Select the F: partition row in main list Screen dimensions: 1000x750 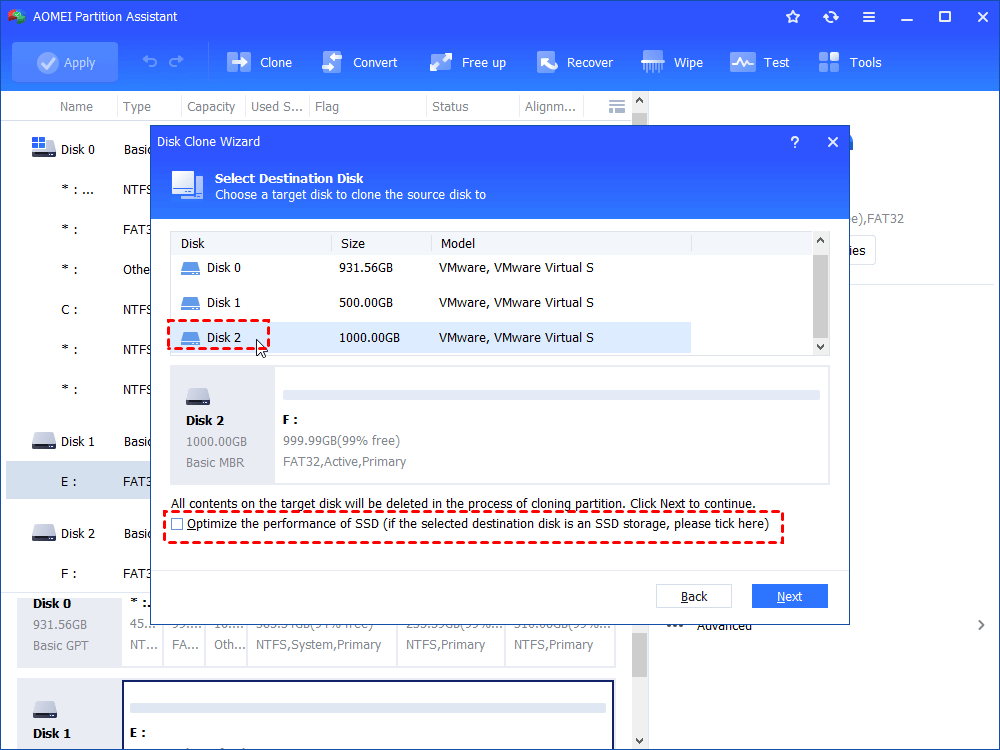pos(78,573)
